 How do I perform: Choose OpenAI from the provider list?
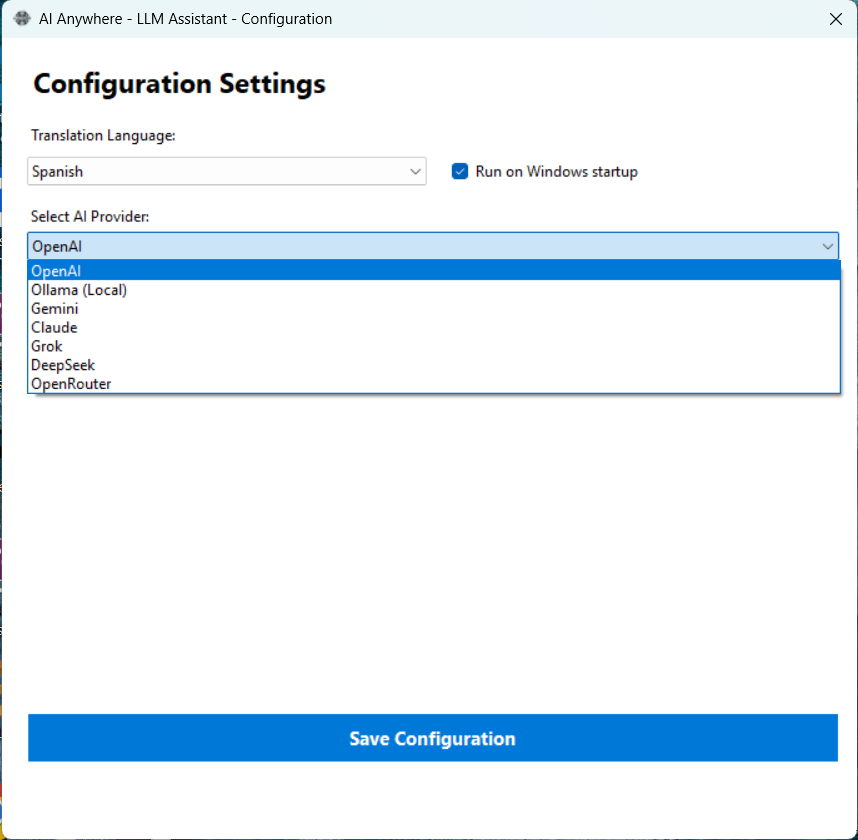434,270
